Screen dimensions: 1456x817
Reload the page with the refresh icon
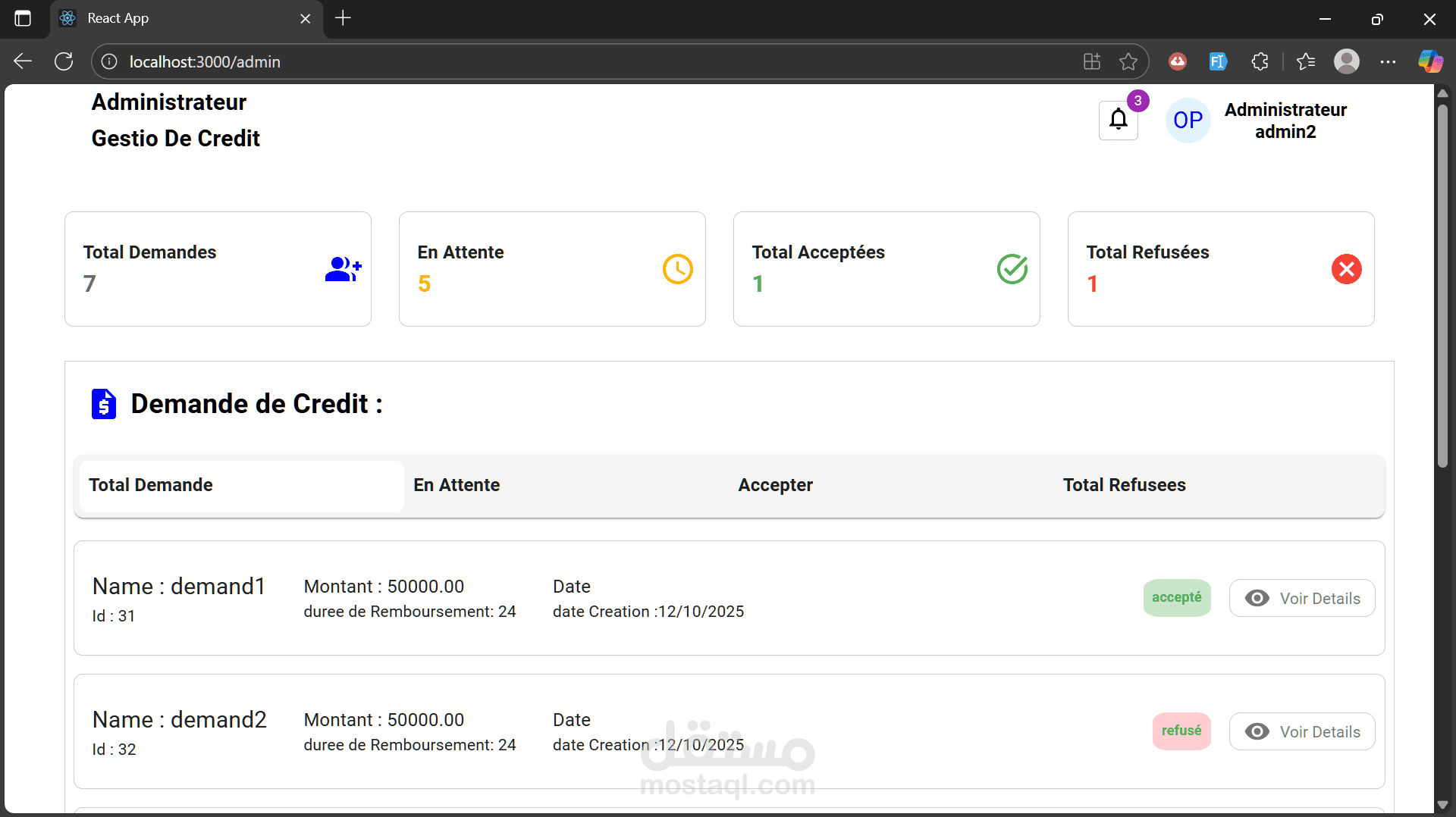(x=64, y=61)
